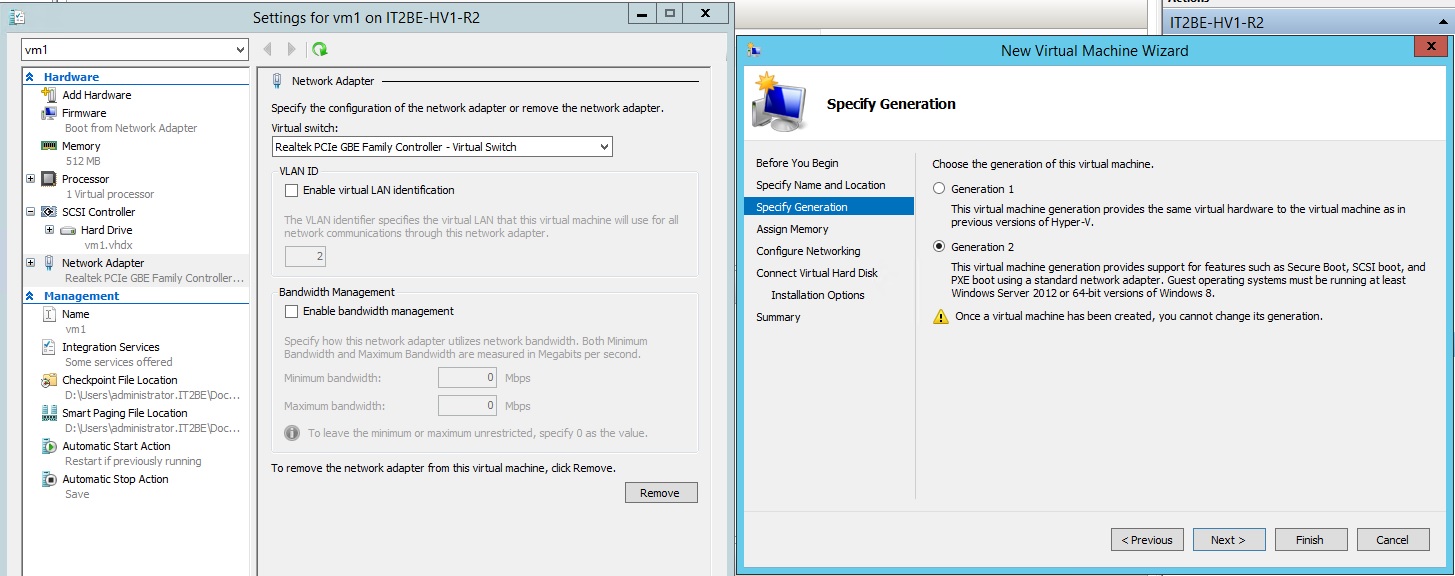Viewport: 1455px width, 576px height.
Task: Open the Summary wizard page
Action: click(777, 317)
